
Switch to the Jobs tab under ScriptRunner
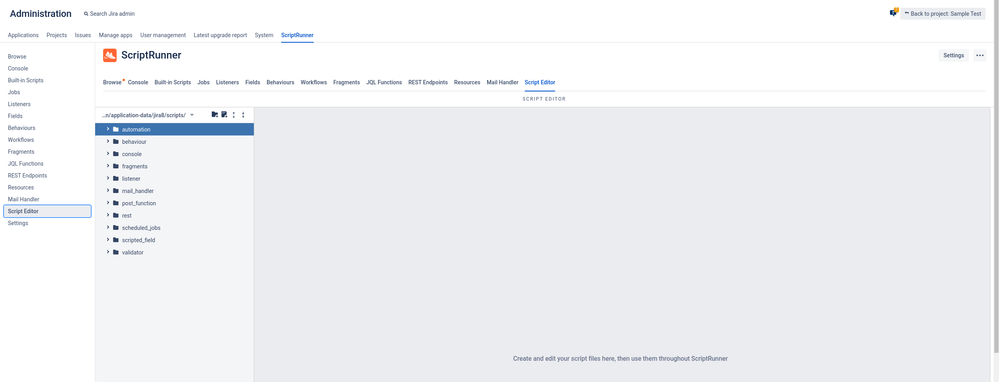(203, 82)
